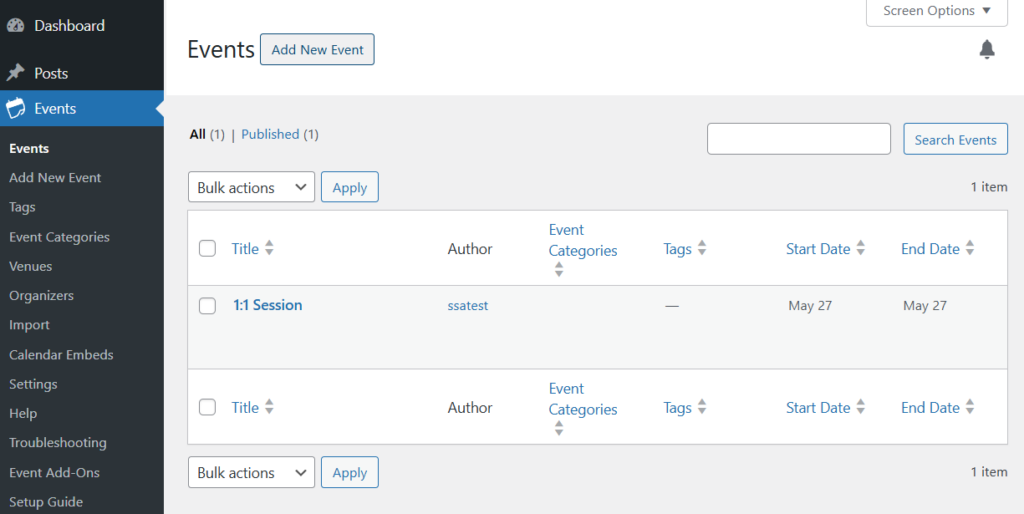The height and width of the screenshot is (514, 1024).
Task: Click the Posts pushpin icon
Action: (x=16, y=72)
